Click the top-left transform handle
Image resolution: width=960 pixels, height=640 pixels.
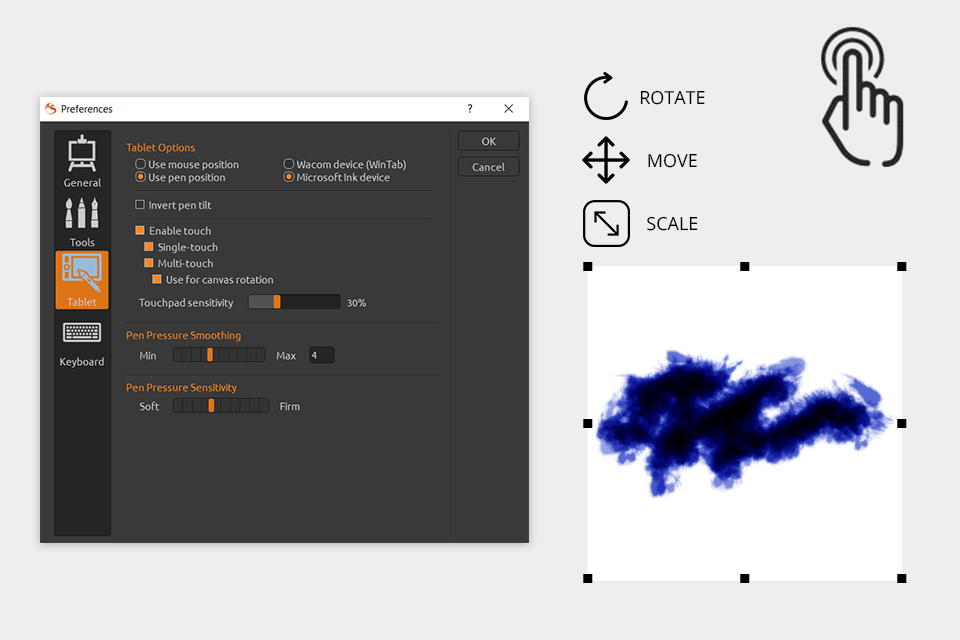tap(588, 266)
